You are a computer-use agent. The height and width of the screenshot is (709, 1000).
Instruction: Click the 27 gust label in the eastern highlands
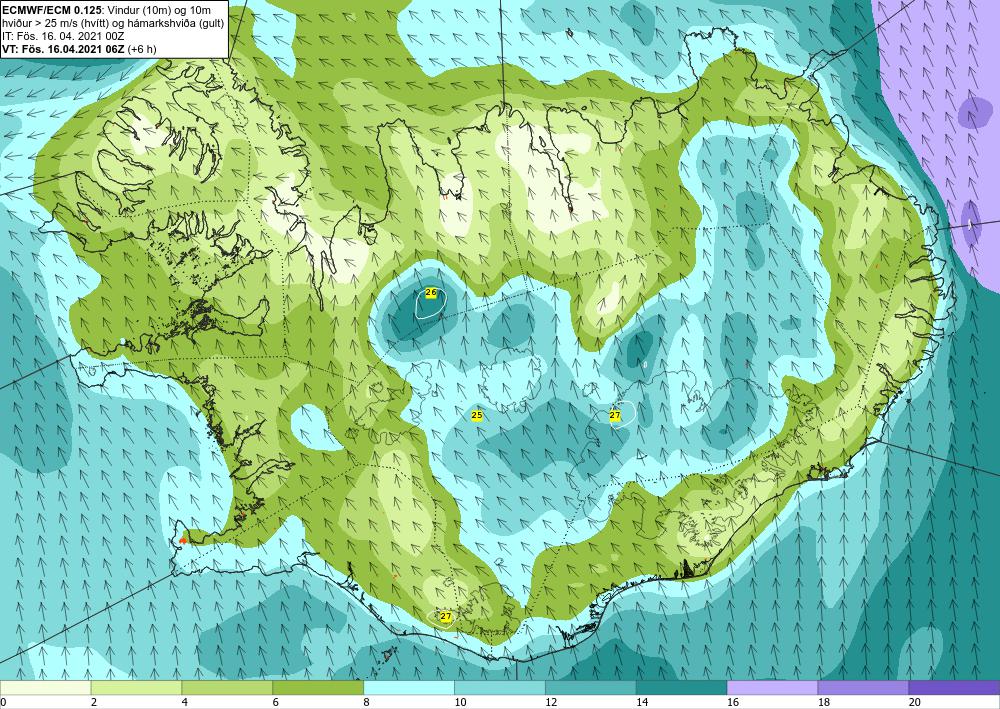coord(615,415)
